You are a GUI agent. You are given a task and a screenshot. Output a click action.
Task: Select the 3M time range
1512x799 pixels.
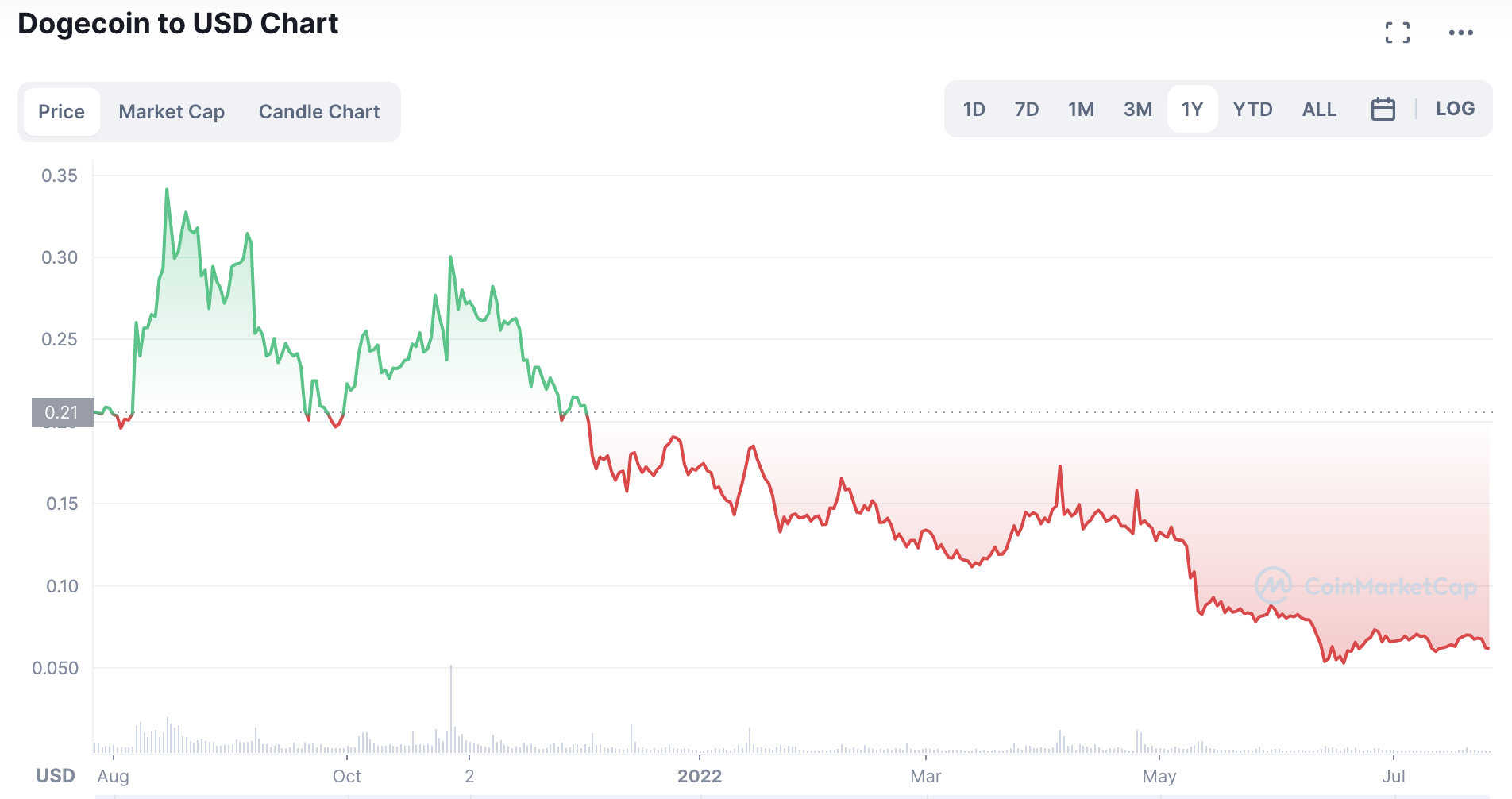tap(1138, 109)
